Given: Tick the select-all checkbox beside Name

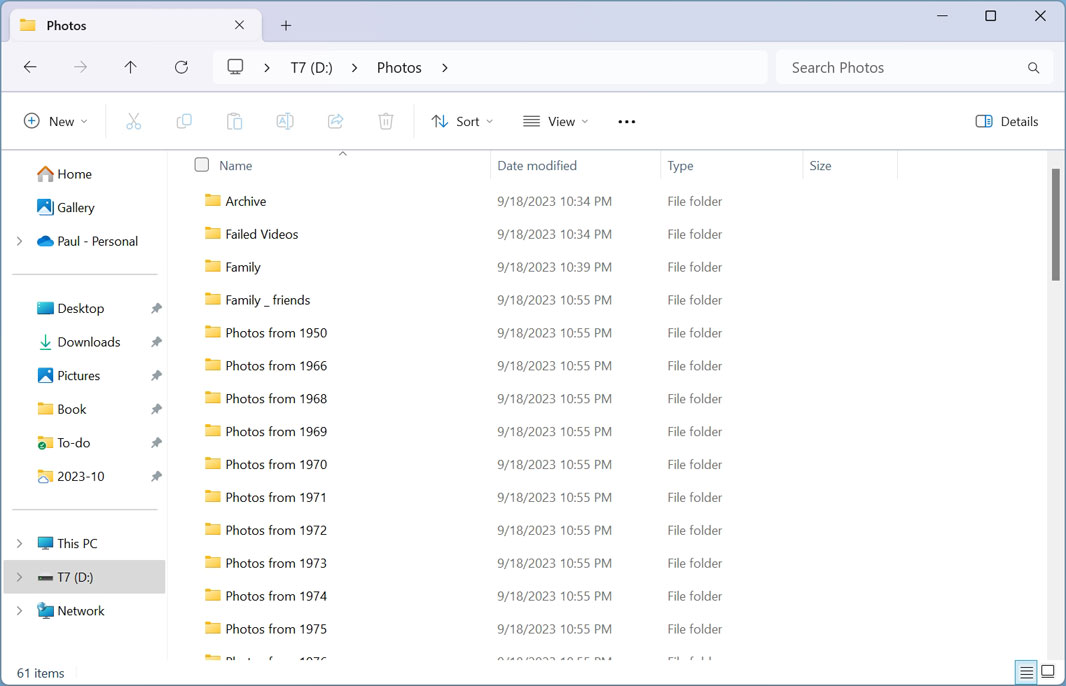Looking at the screenshot, I should coord(202,165).
